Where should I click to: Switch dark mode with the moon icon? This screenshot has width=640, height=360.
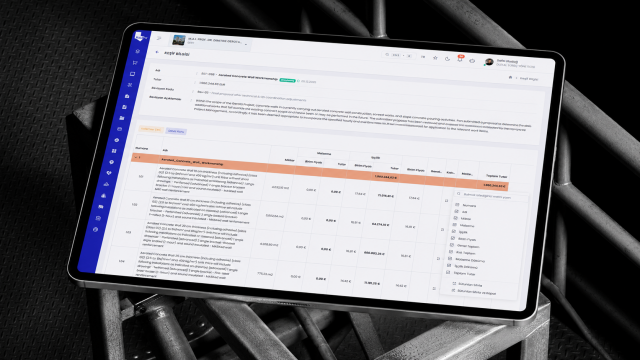coord(447,59)
